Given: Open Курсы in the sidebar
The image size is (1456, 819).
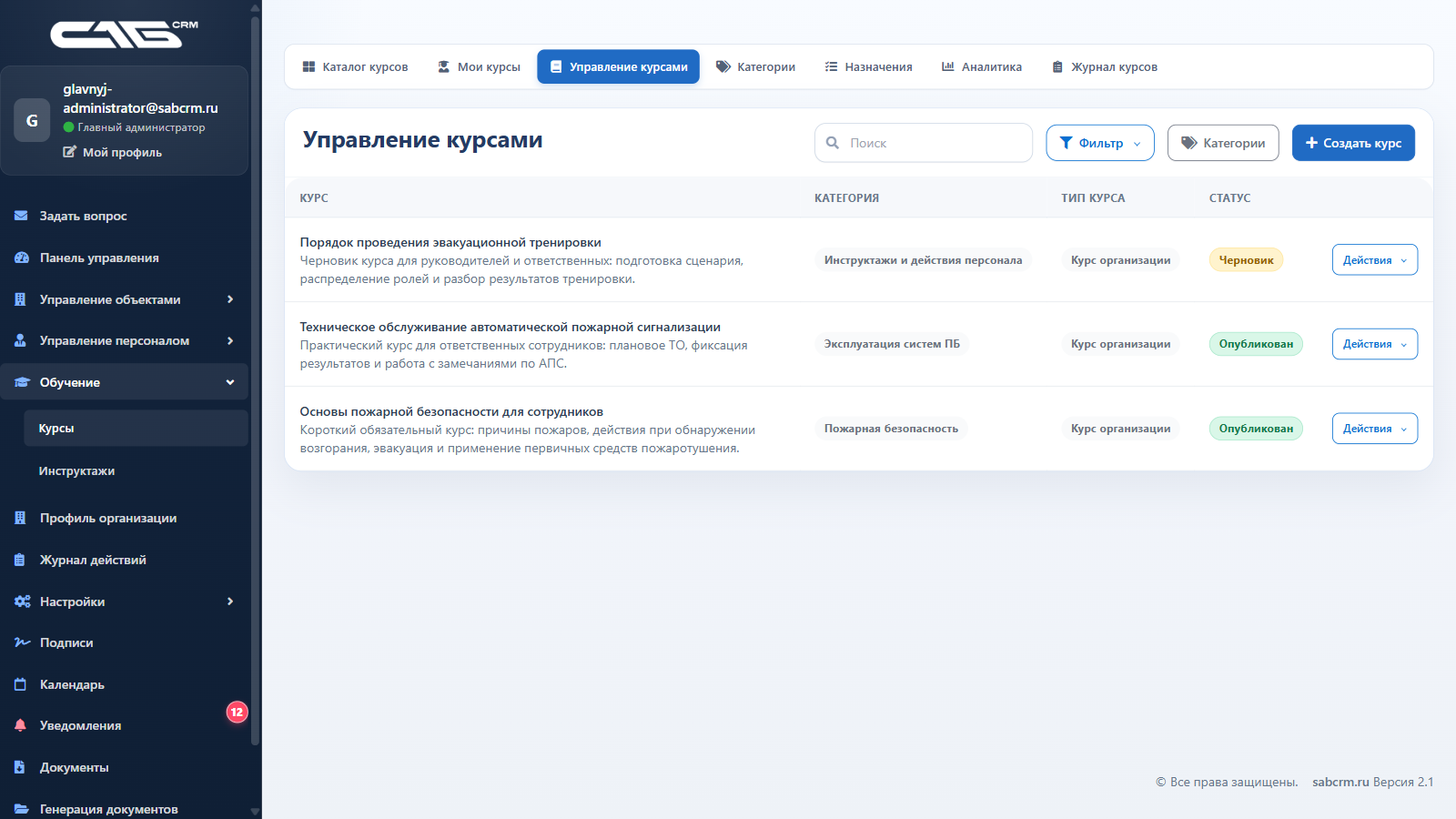Looking at the screenshot, I should pos(136,428).
